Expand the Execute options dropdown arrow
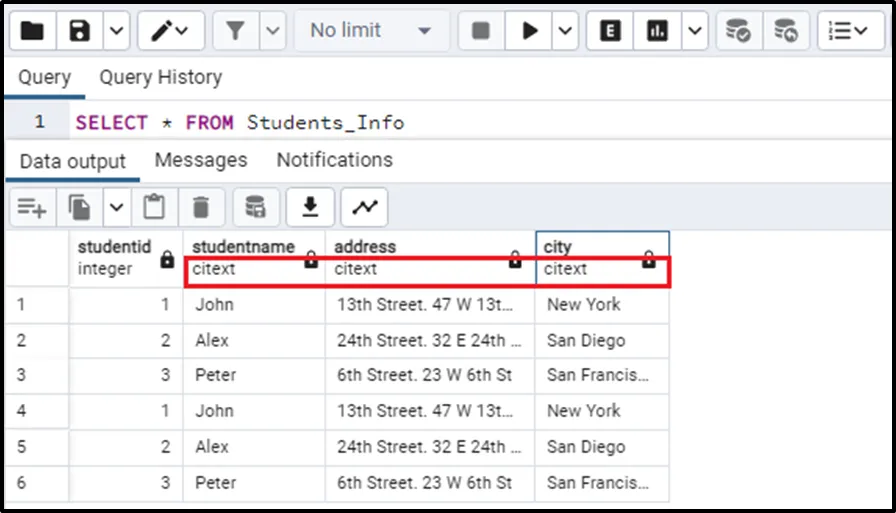Viewport: 896px width, 513px height. 565,31
